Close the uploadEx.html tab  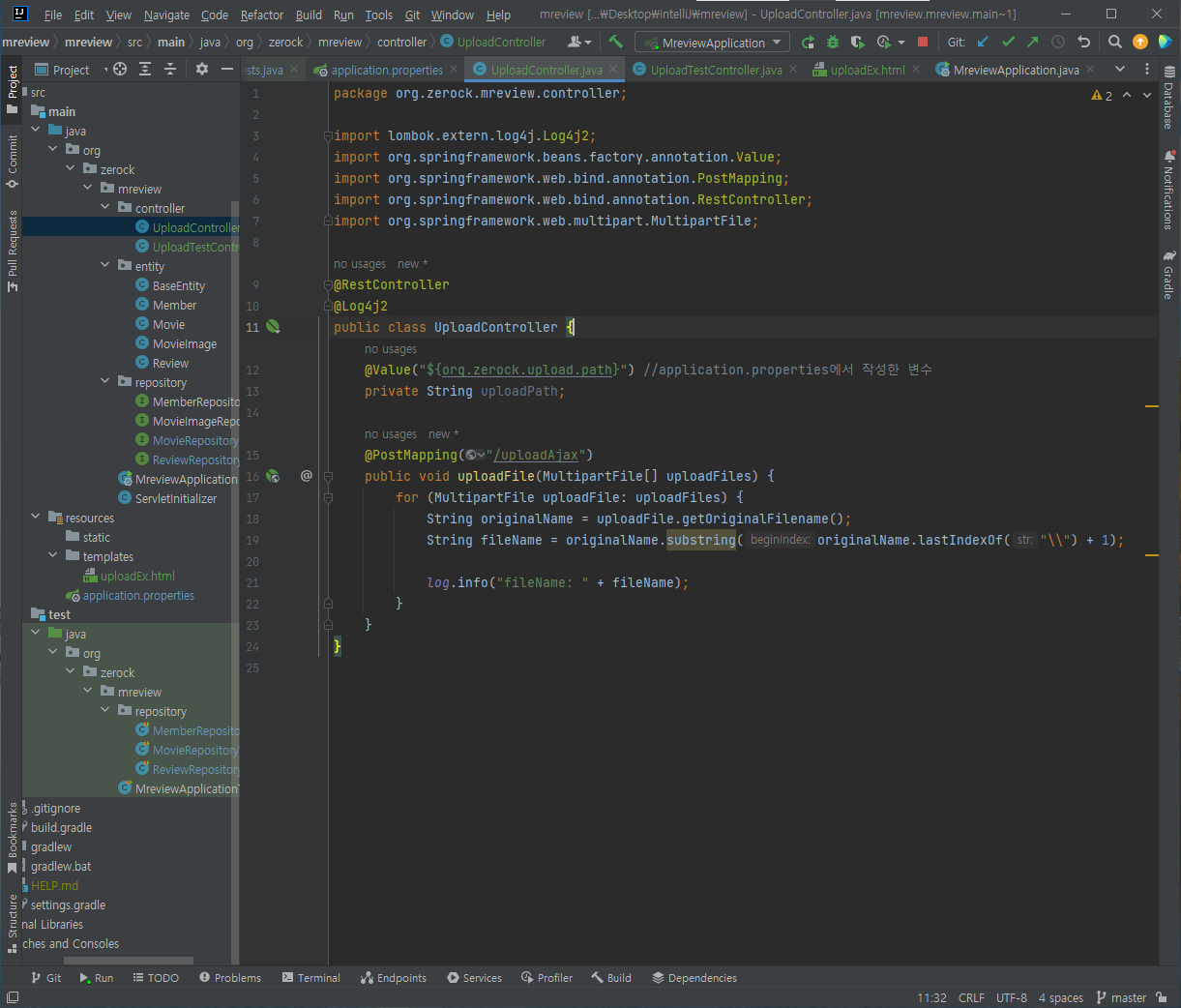(x=916, y=70)
